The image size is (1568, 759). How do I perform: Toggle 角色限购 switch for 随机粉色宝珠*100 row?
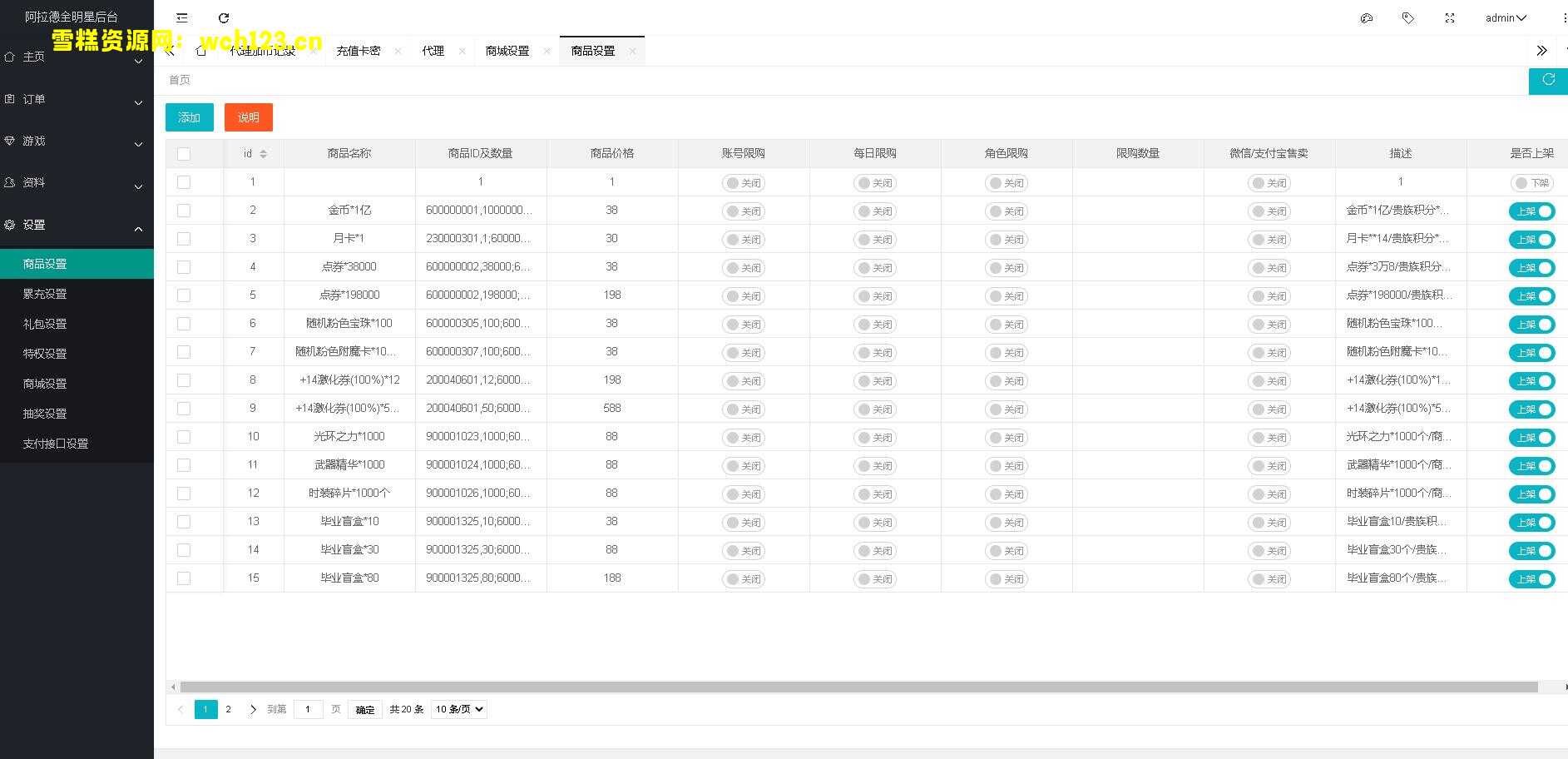pyautogui.click(x=1006, y=325)
